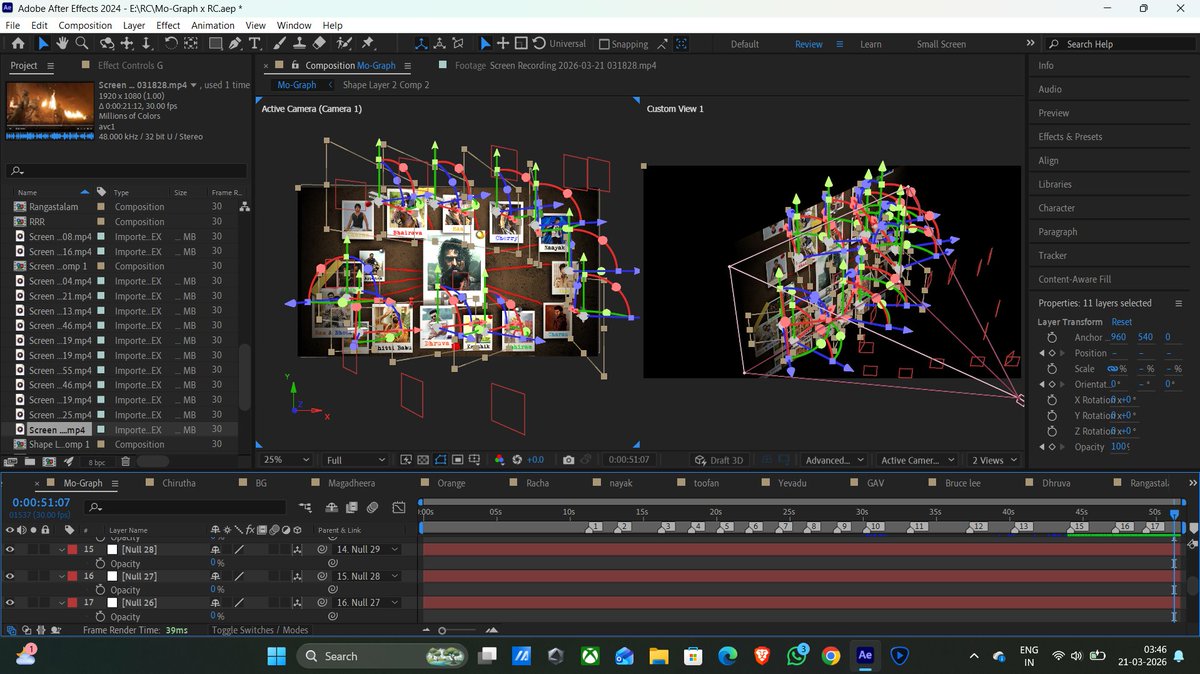Hide the Null 27 layer with its eye
This screenshot has width=1200, height=674.
click(x=10, y=576)
